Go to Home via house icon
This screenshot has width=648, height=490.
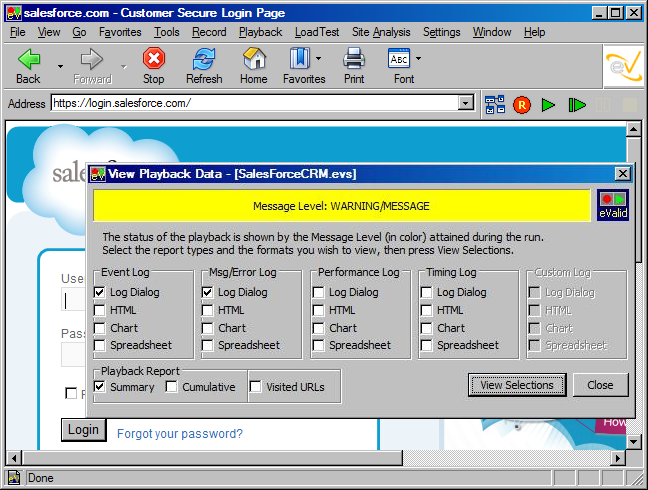tap(254, 58)
